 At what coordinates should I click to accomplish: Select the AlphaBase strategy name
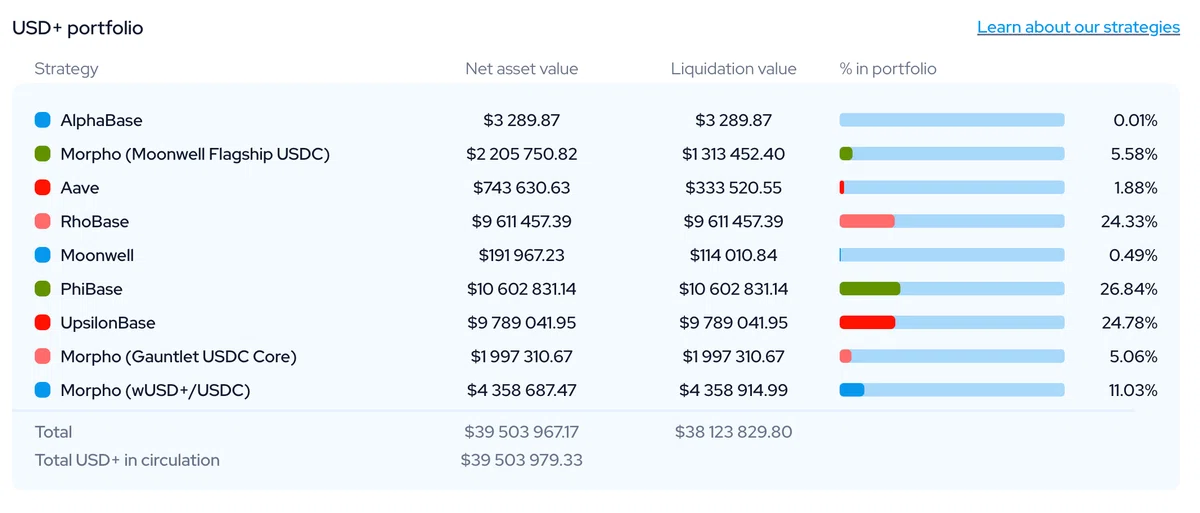[x=101, y=120]
